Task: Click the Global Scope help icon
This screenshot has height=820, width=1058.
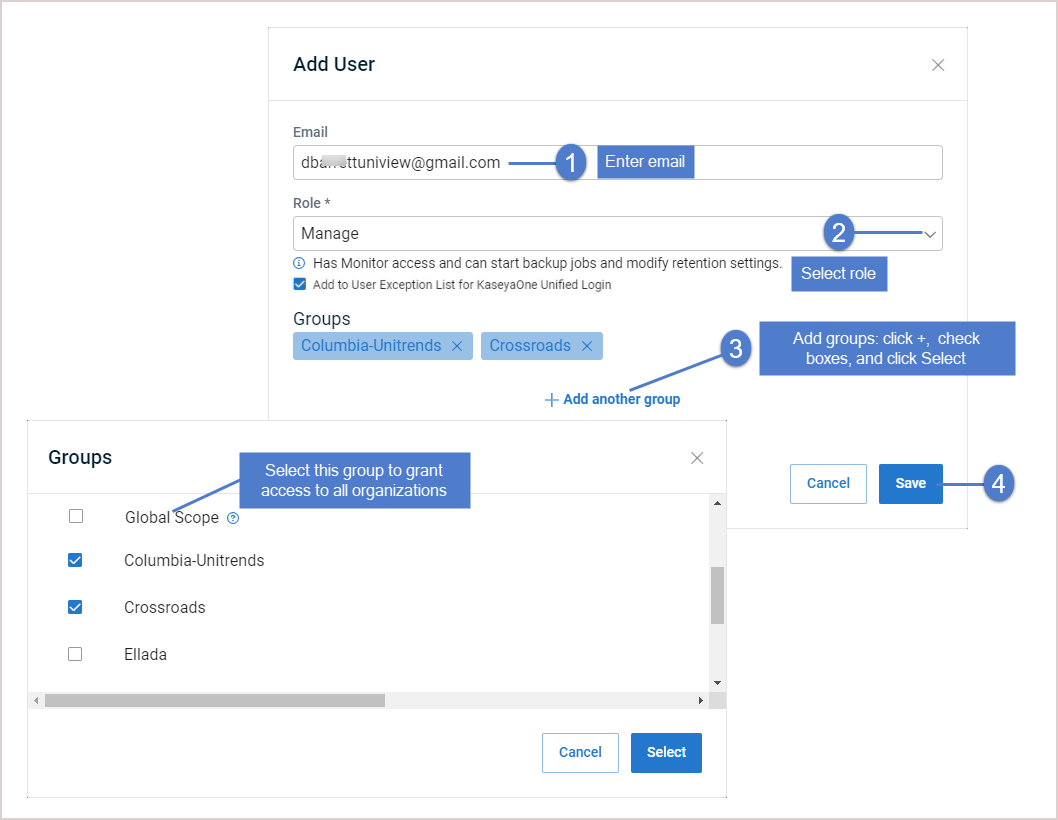Action: tap(233, 518)
